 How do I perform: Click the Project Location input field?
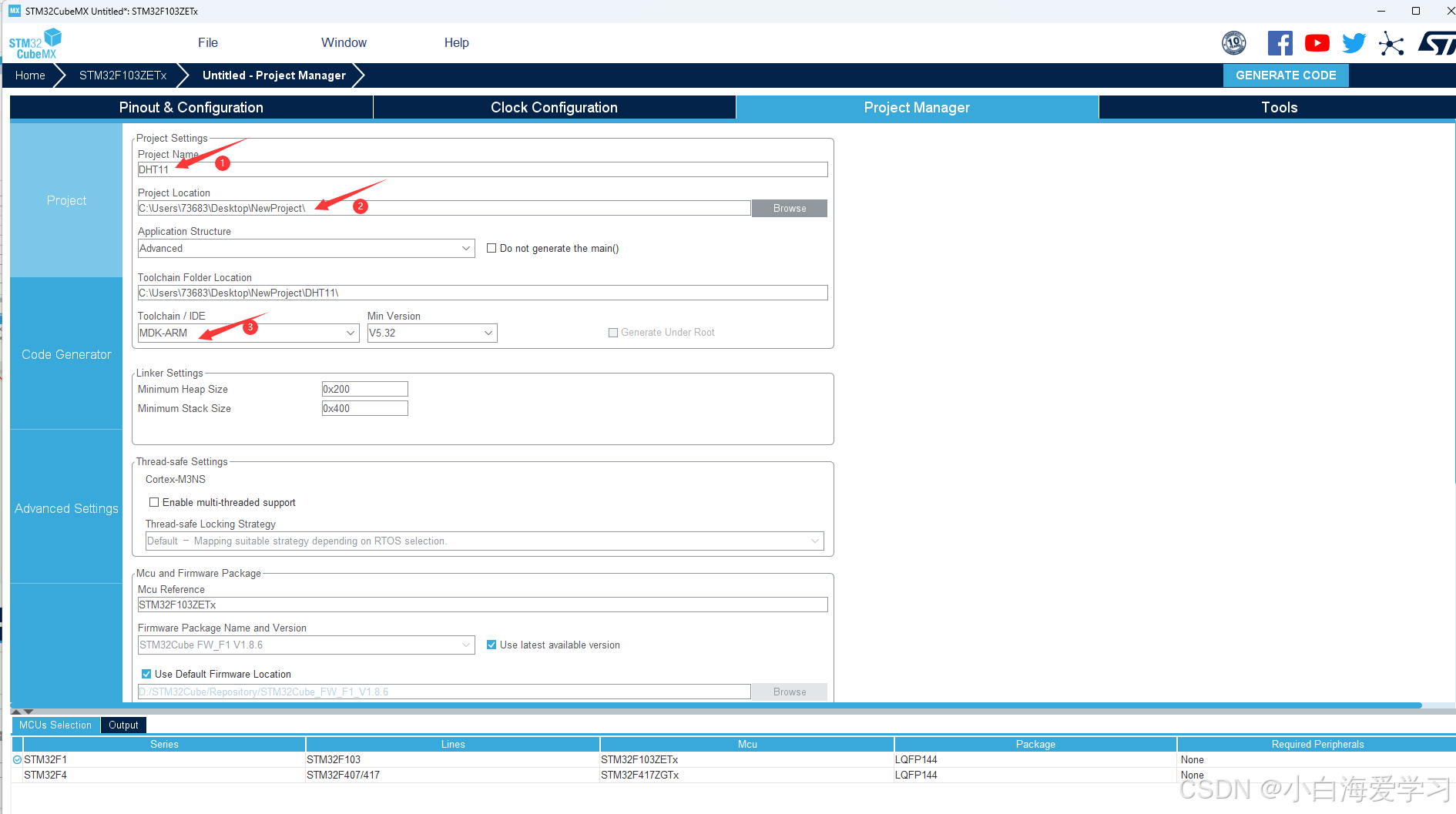click(x=444, y=208)
